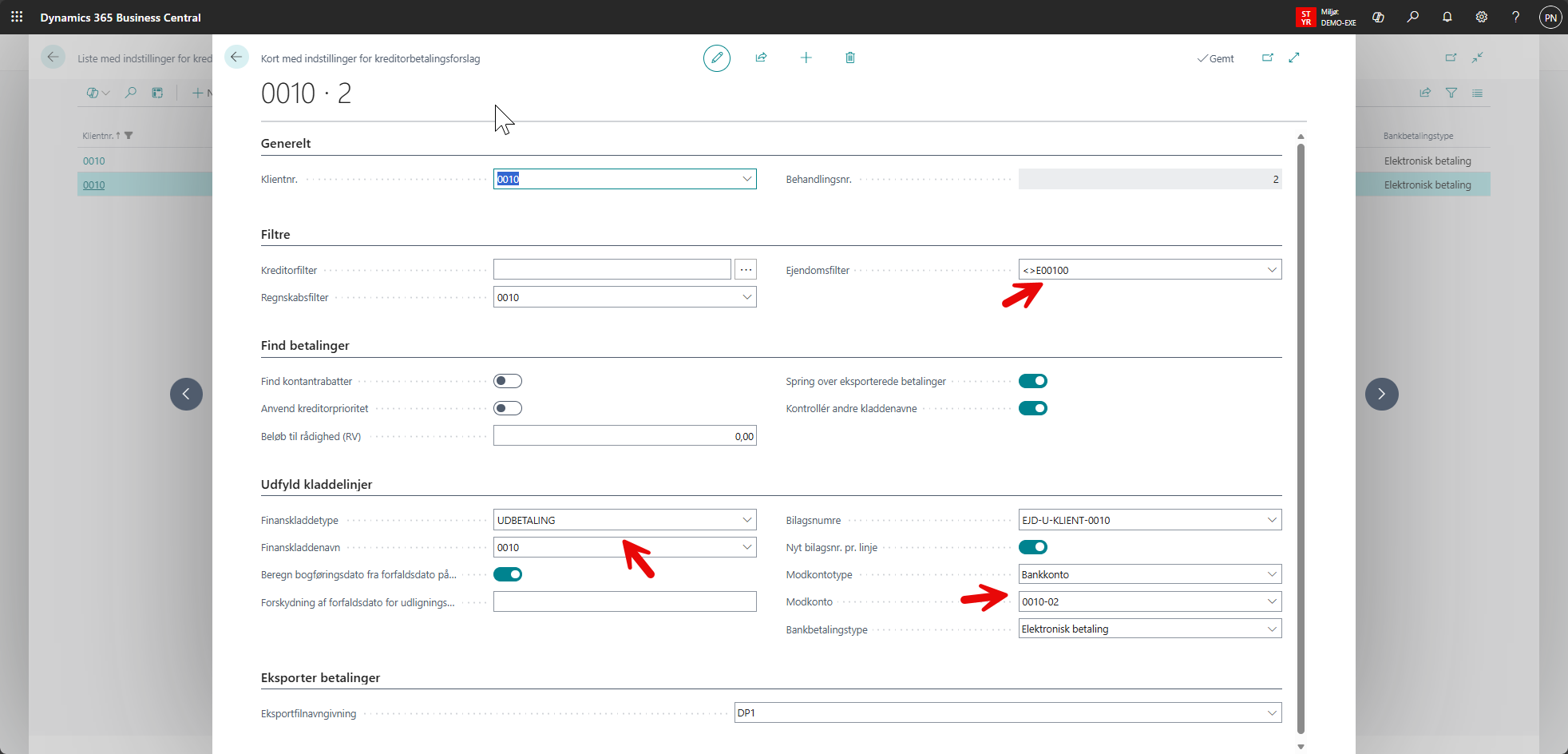Screen dimensions: 1568x754
Task: Click the back arrow on the card
Action: (x=236, y=58)
